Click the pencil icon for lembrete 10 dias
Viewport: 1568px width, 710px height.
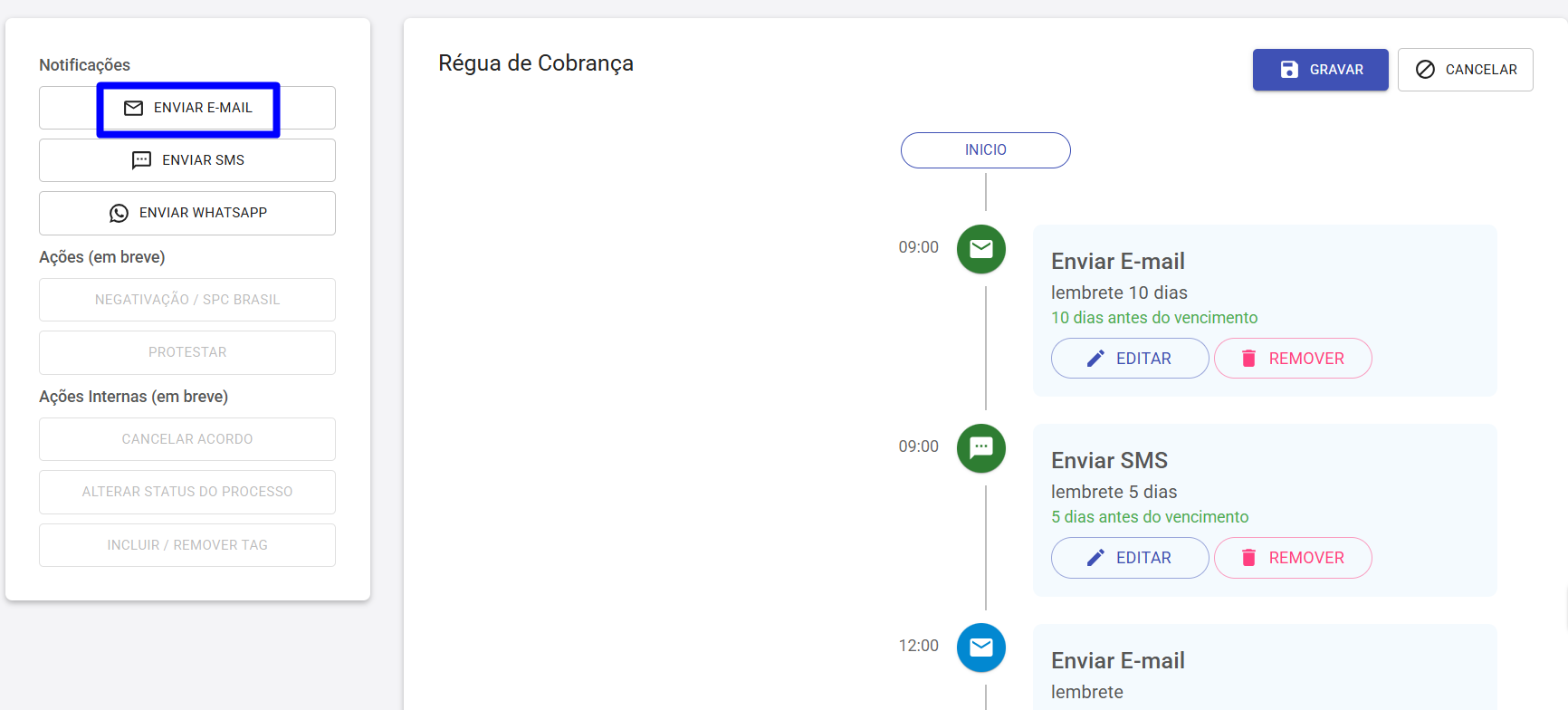coord(1095,359)
